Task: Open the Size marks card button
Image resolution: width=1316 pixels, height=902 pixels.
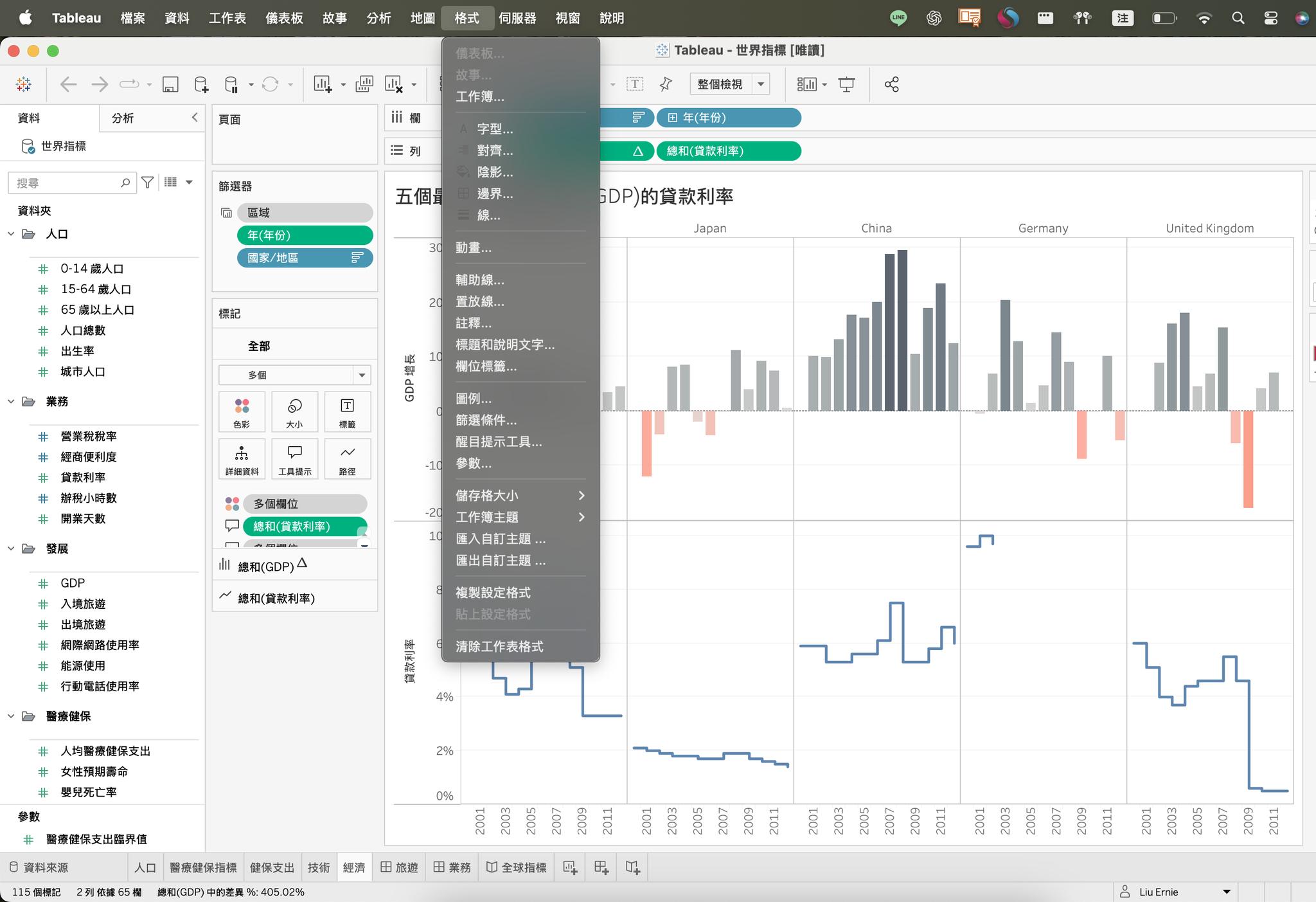Action: pyautogui.click(x=294, y=411)
